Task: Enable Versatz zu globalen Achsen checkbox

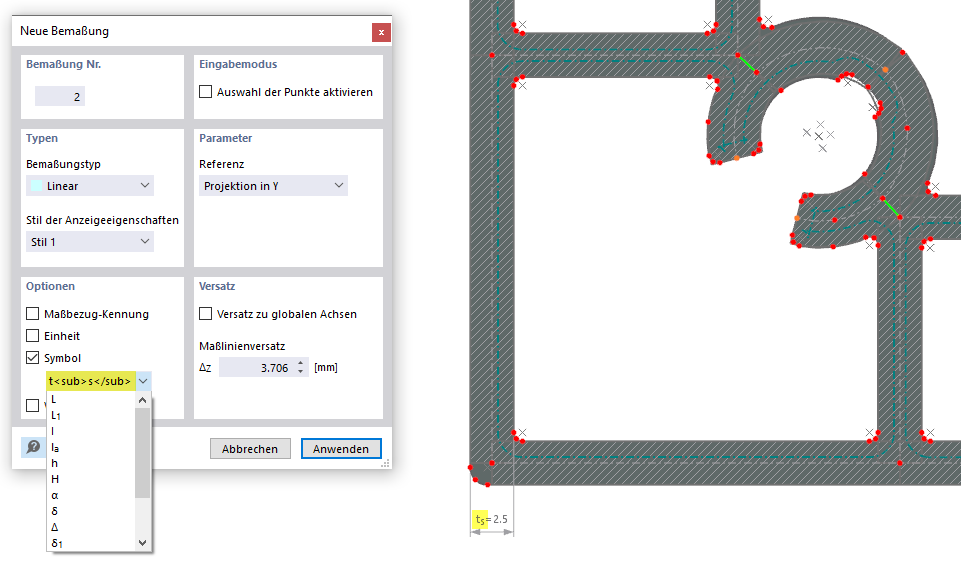Action: coord(205,314)
